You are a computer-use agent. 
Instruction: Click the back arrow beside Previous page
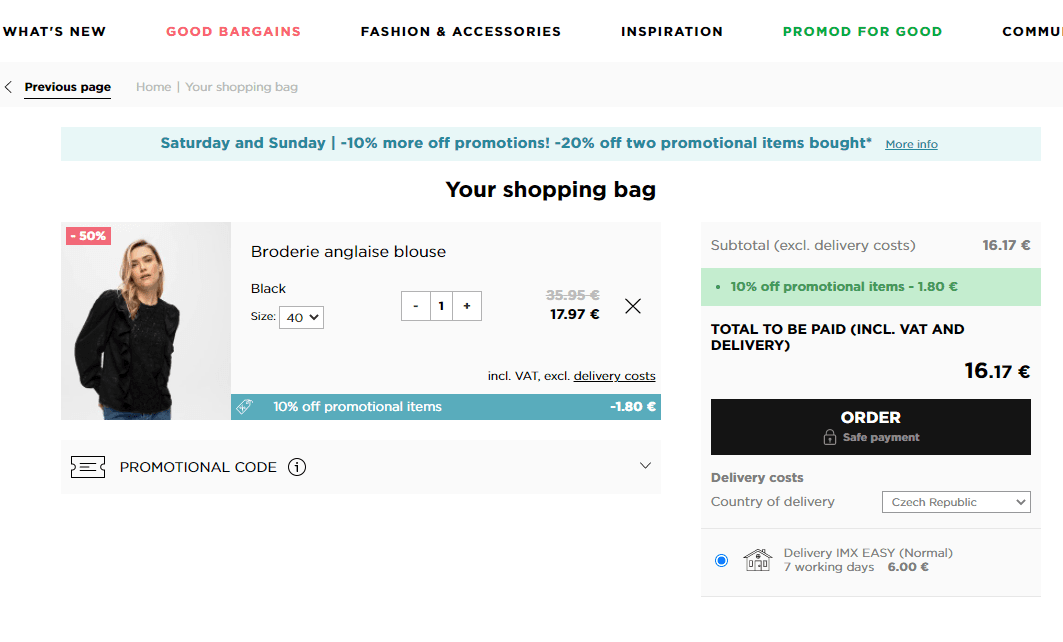[x=8, y=87]
